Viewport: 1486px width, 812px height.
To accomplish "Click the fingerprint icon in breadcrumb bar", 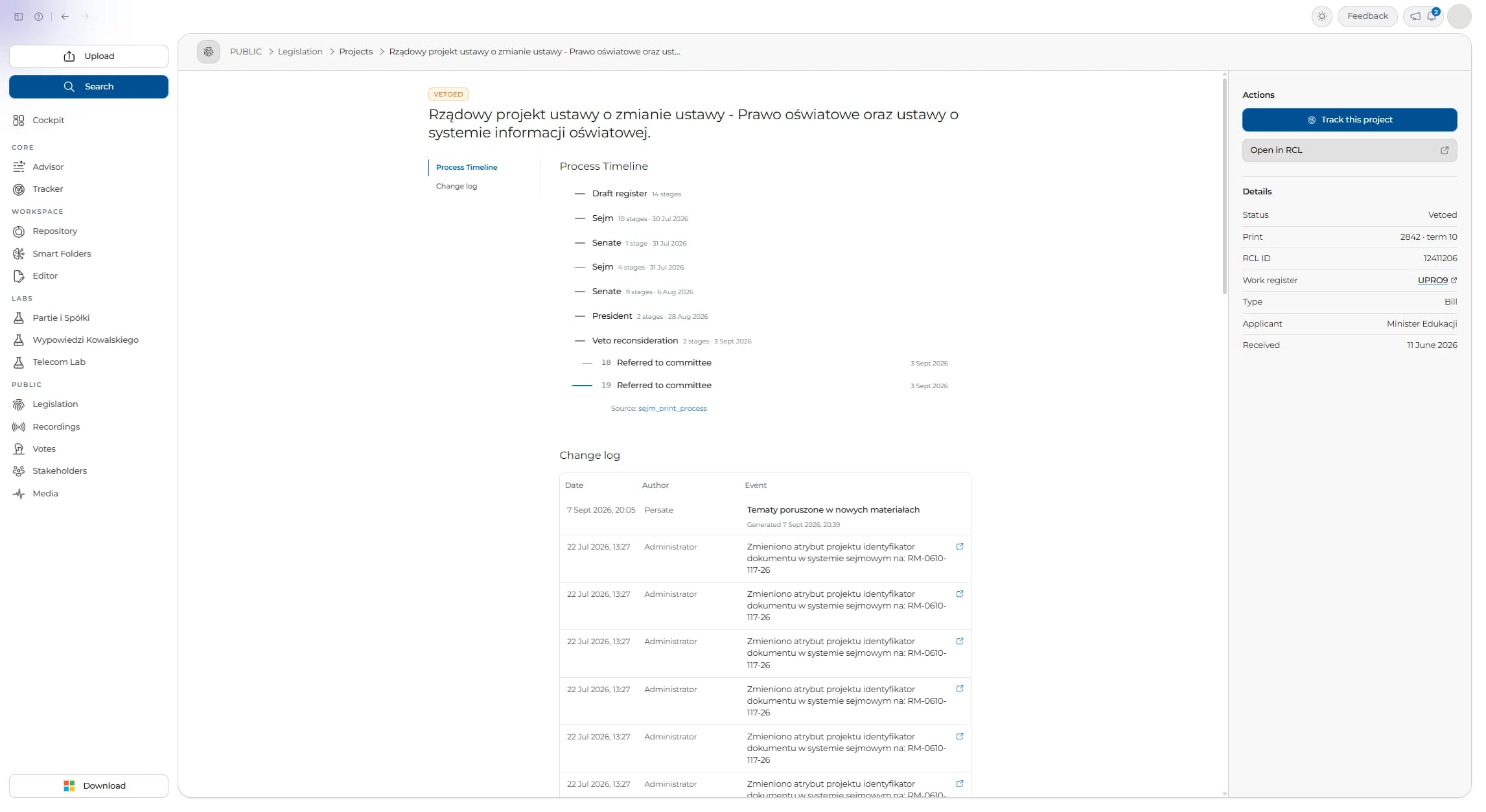I will click(209, 52).
